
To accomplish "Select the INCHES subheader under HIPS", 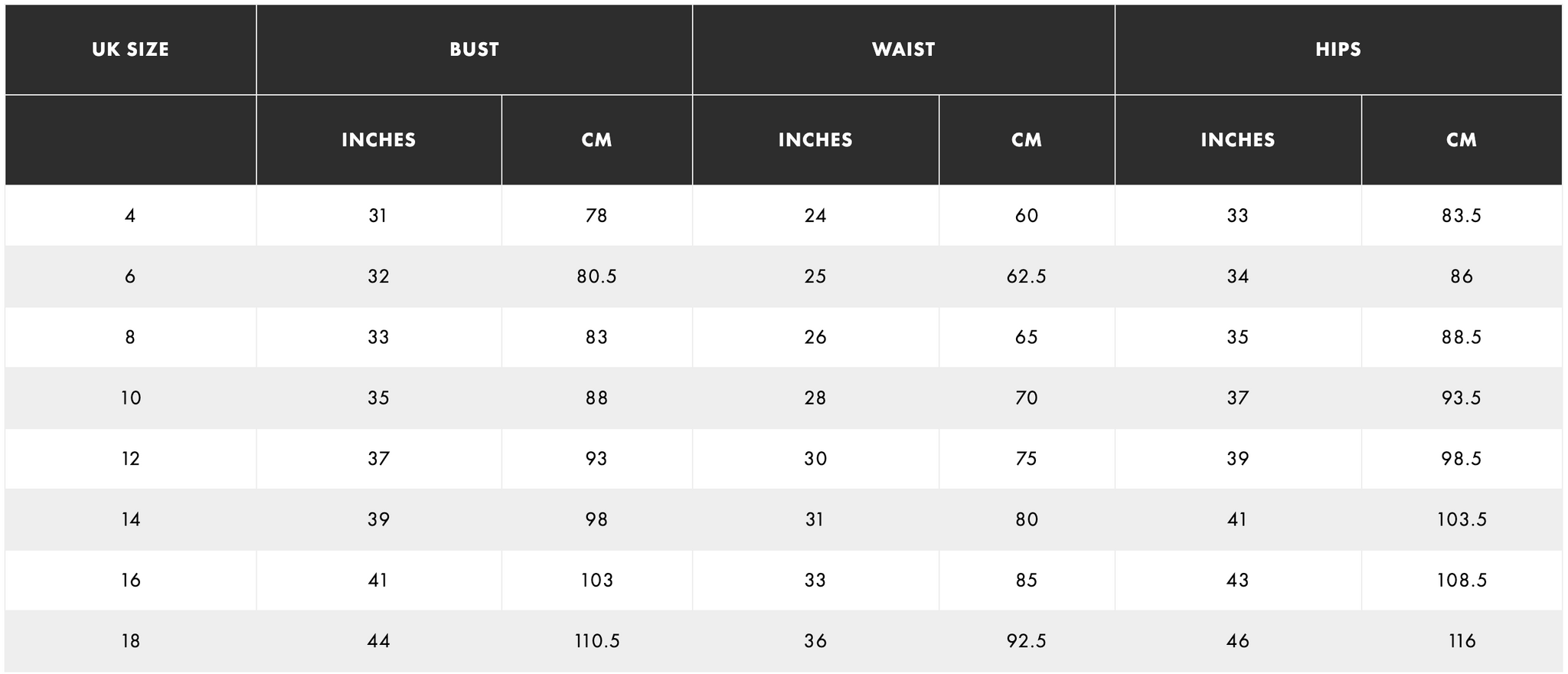I will coord(1237,140).
